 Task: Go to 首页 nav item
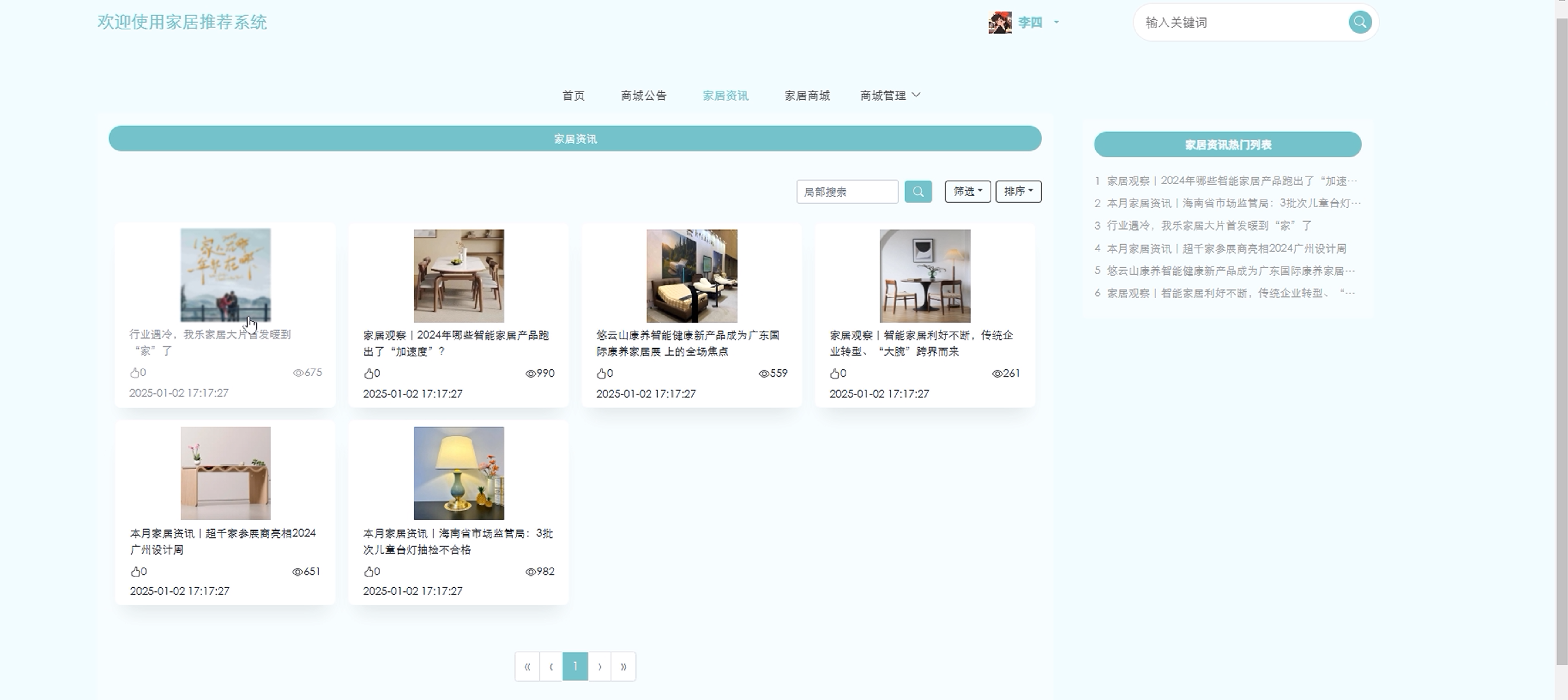pos(573,96)
